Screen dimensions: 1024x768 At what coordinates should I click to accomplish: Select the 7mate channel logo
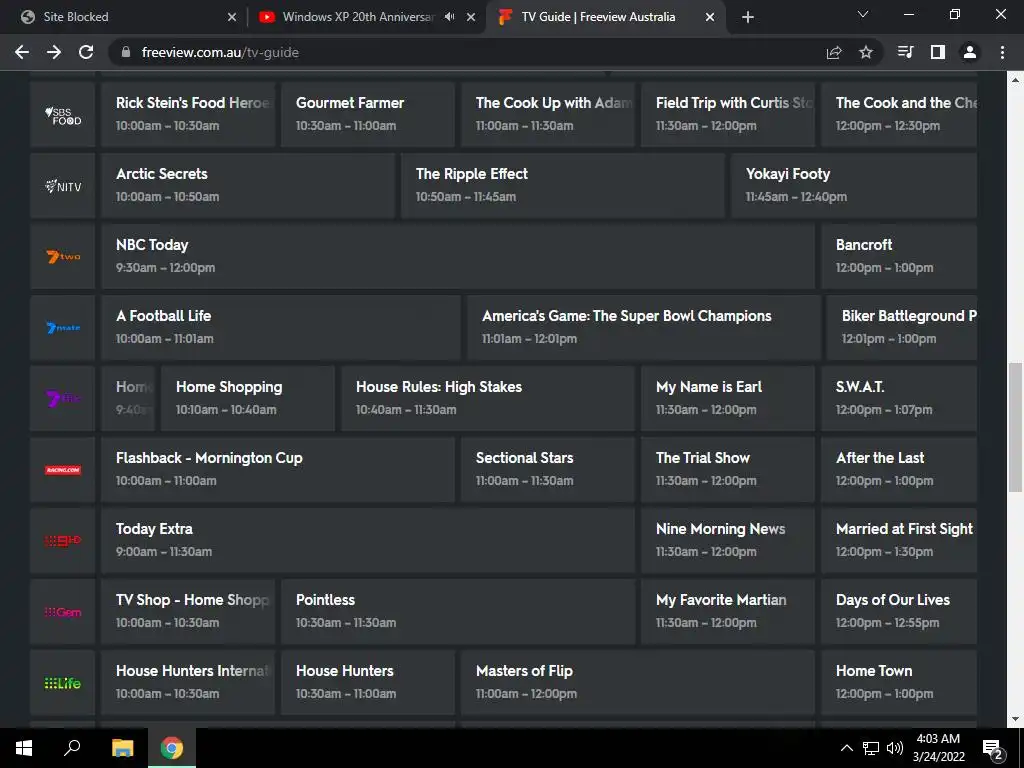coord(63,328)
